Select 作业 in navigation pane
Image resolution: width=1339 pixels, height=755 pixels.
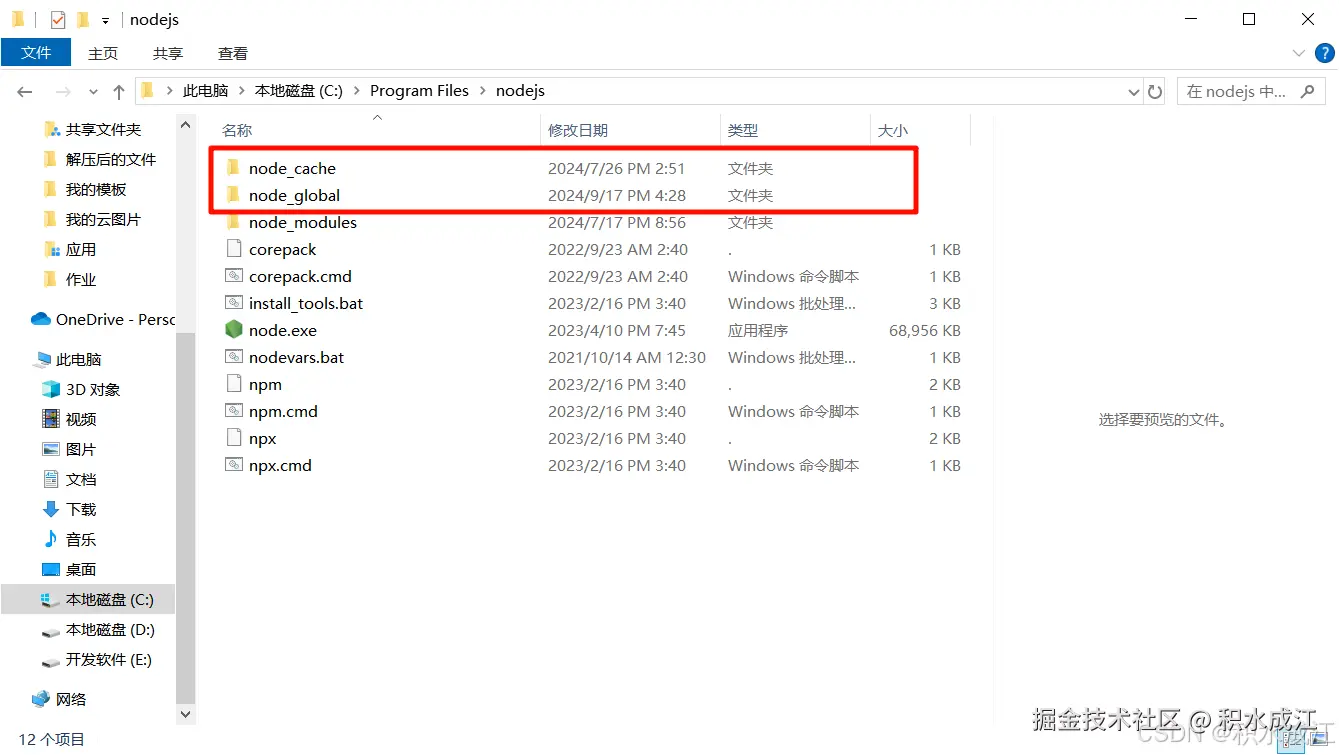point(81,279)
